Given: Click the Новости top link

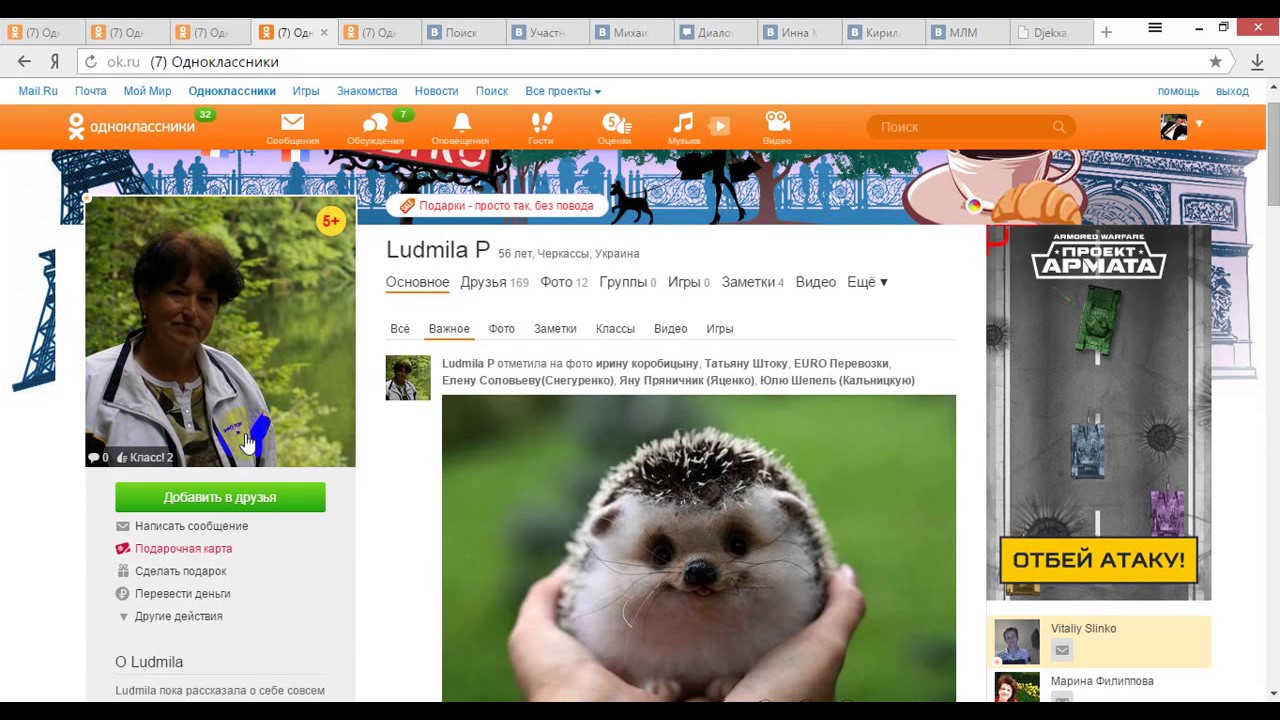Looking at the screenshot, I should point(436,91).
